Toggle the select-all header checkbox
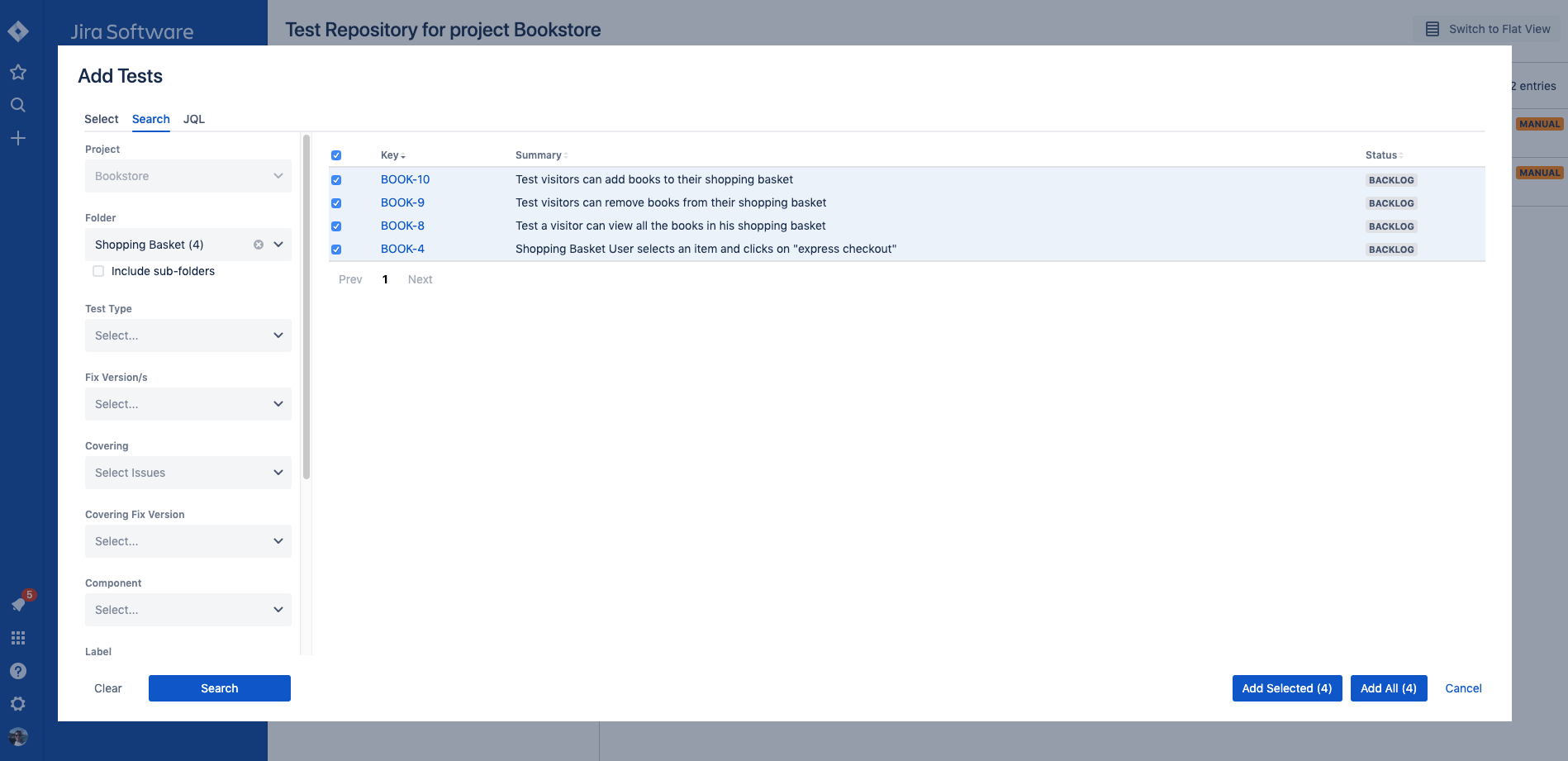 click(x=336, y=155)
